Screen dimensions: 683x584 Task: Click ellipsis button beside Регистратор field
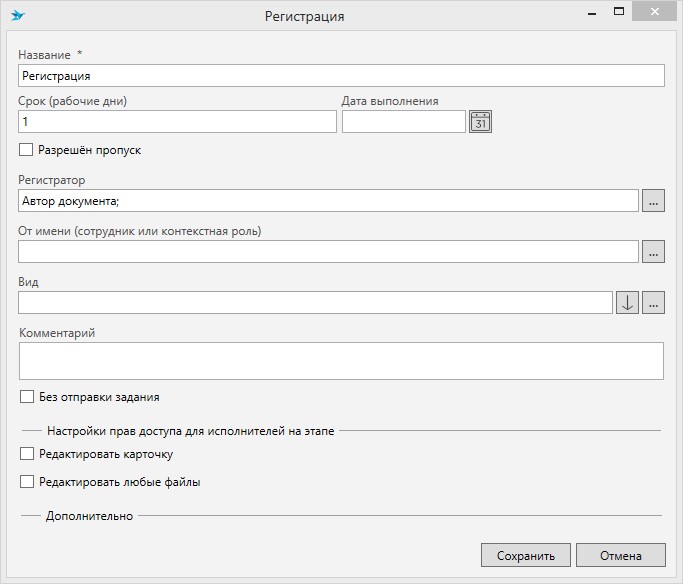(653, 201)
